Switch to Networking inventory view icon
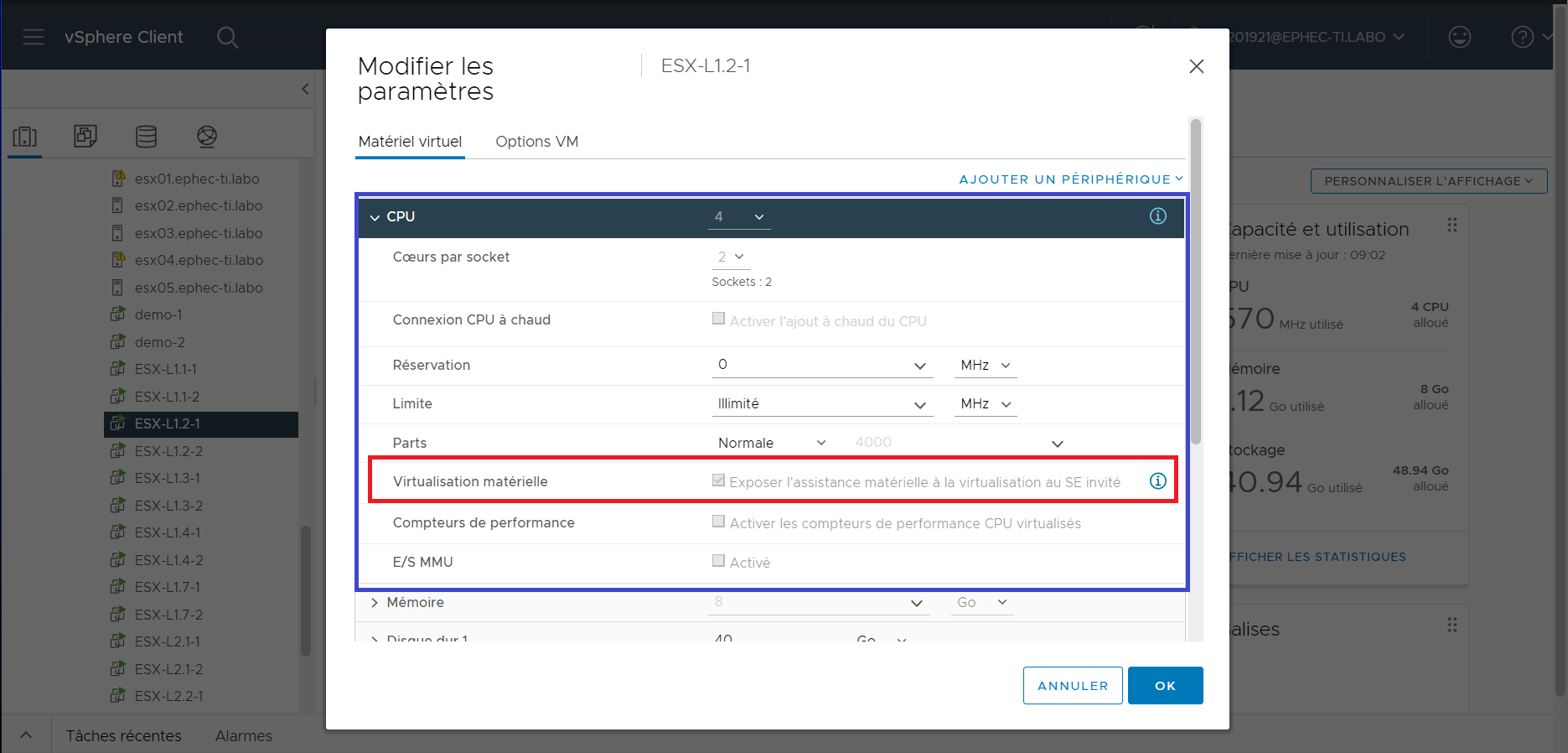 207,136
